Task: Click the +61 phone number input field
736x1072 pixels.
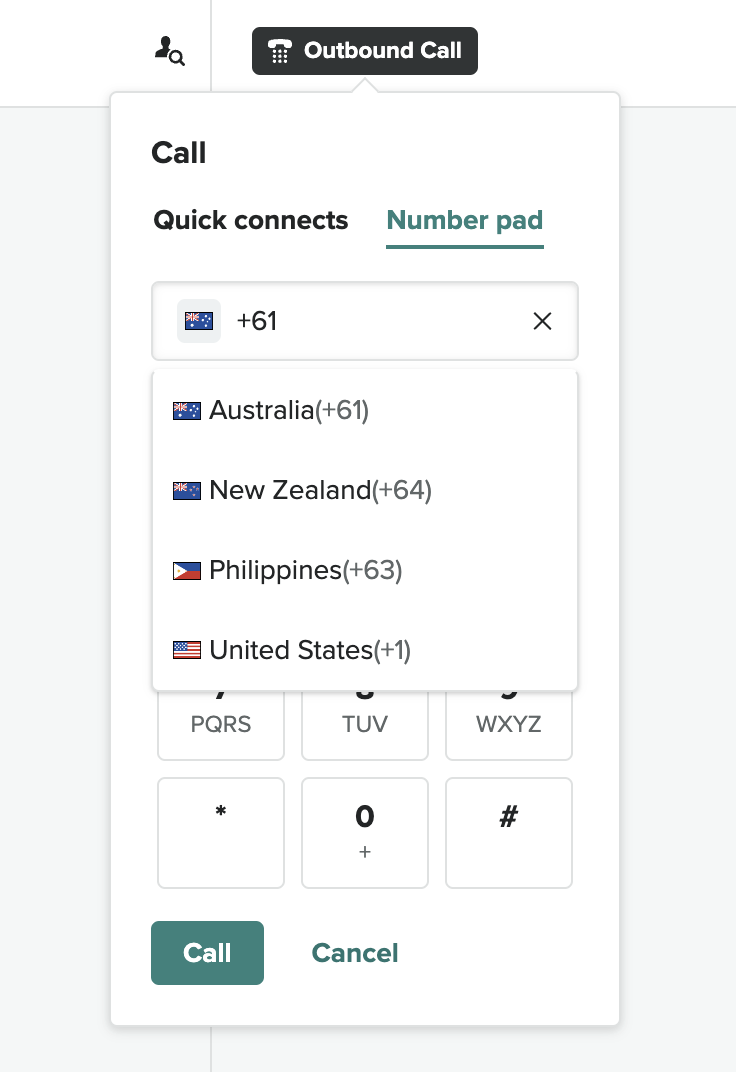Action: tap(380, 321)
